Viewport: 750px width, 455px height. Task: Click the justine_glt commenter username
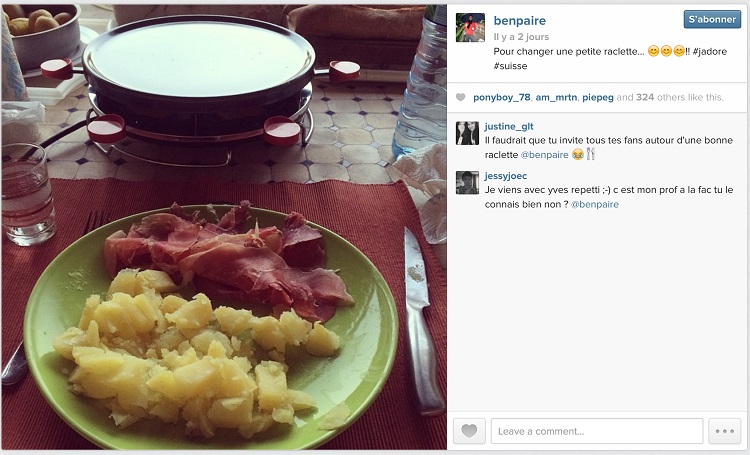point(509,126)
